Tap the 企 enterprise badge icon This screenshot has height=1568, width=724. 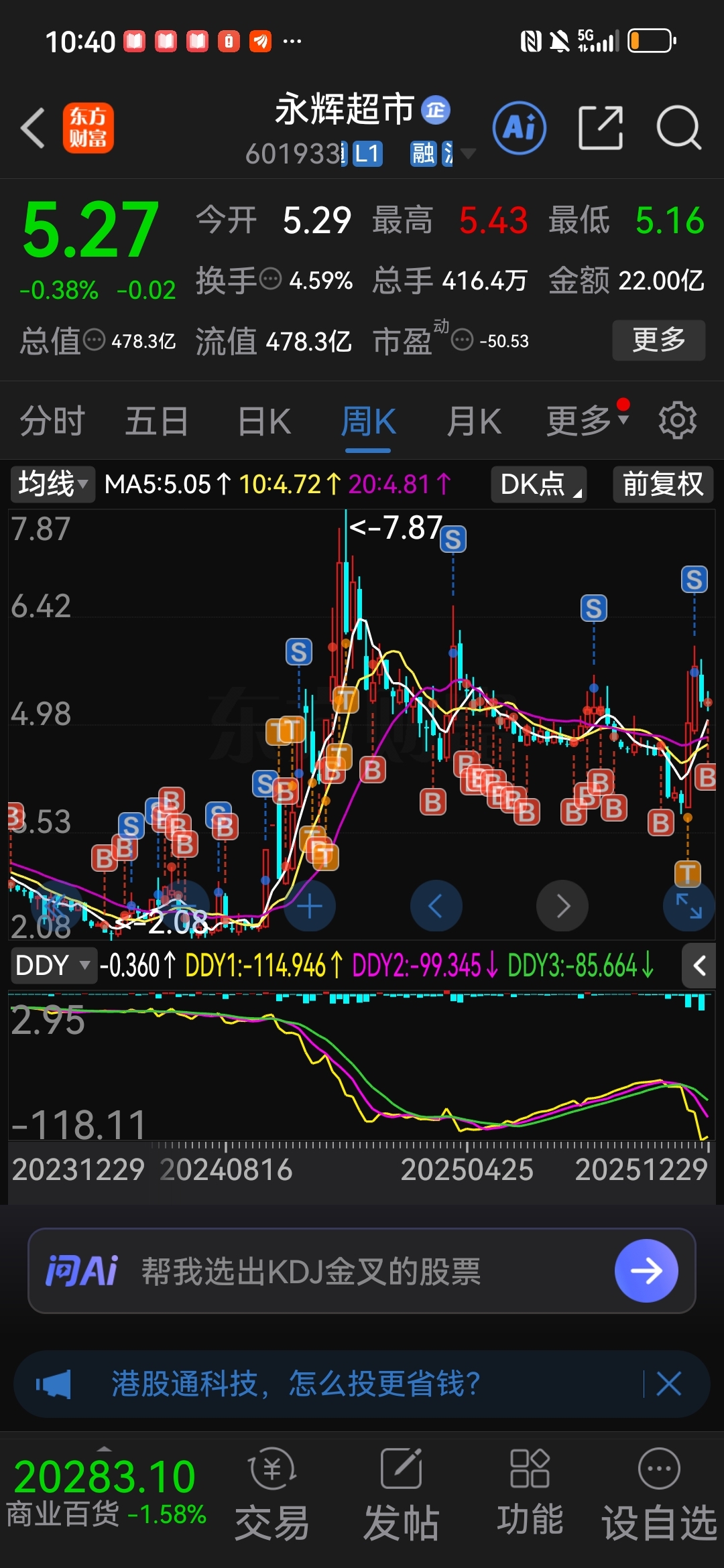point(436,111)
